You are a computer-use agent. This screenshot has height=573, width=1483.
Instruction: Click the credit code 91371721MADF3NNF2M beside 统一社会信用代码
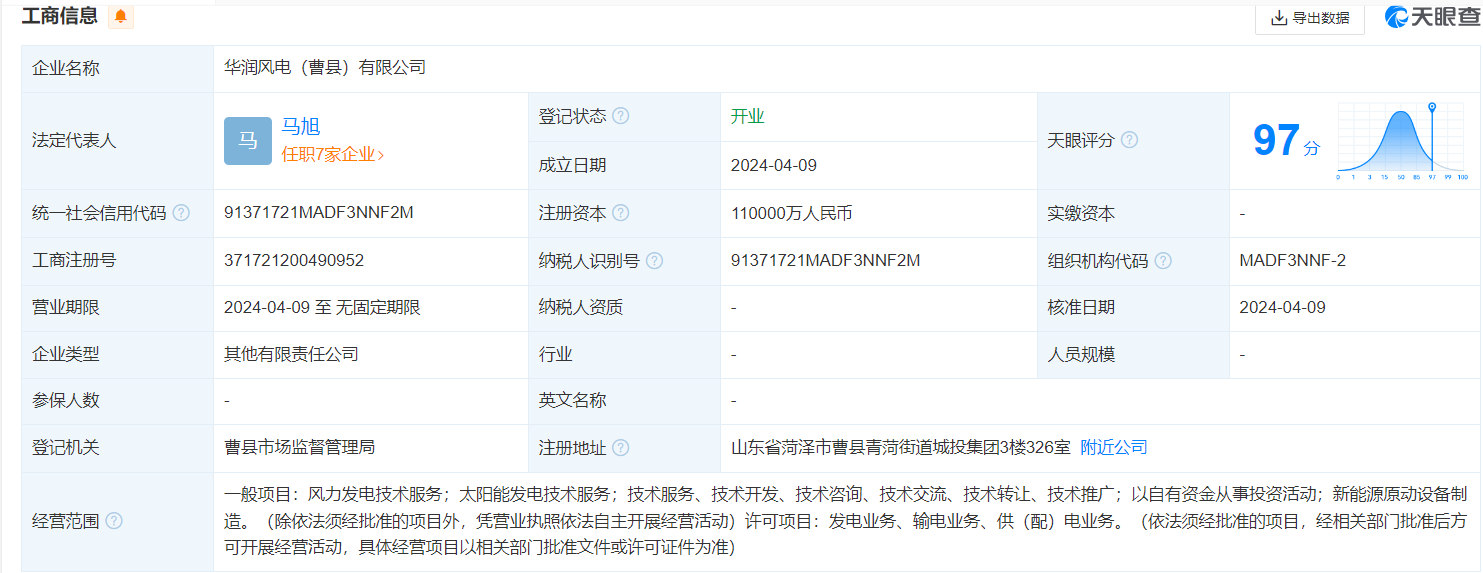(x=318, y=213)
